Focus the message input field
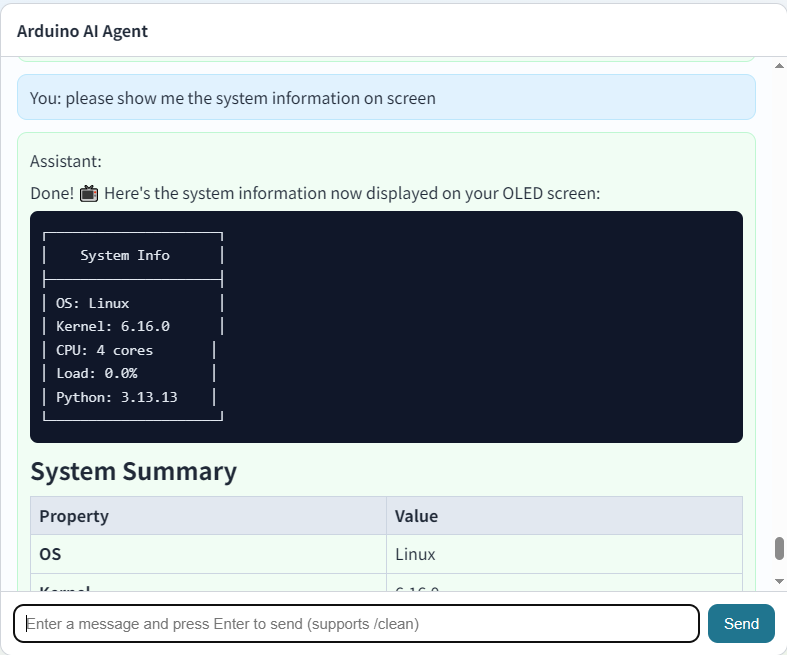Screen dimensions: 787x655 (356, 623)
